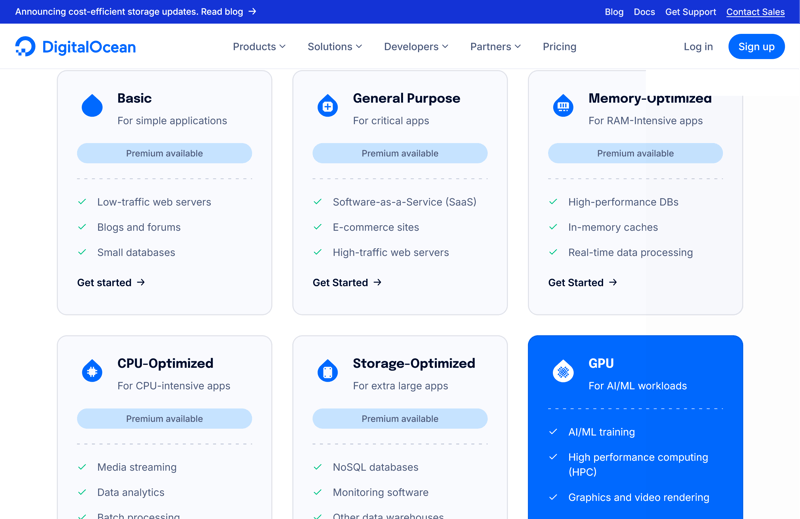The height and width of the screenshot is (519, 800).
Task: Expand the Developers dropdown menu
Action: point(416,47)
